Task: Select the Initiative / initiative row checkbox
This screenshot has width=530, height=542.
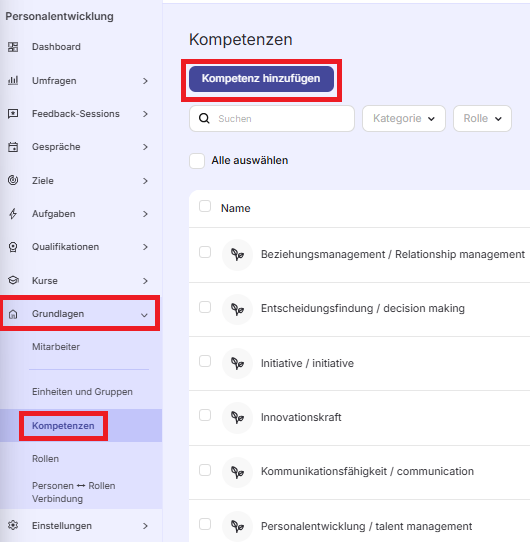Action: click(x=205, y=361)
